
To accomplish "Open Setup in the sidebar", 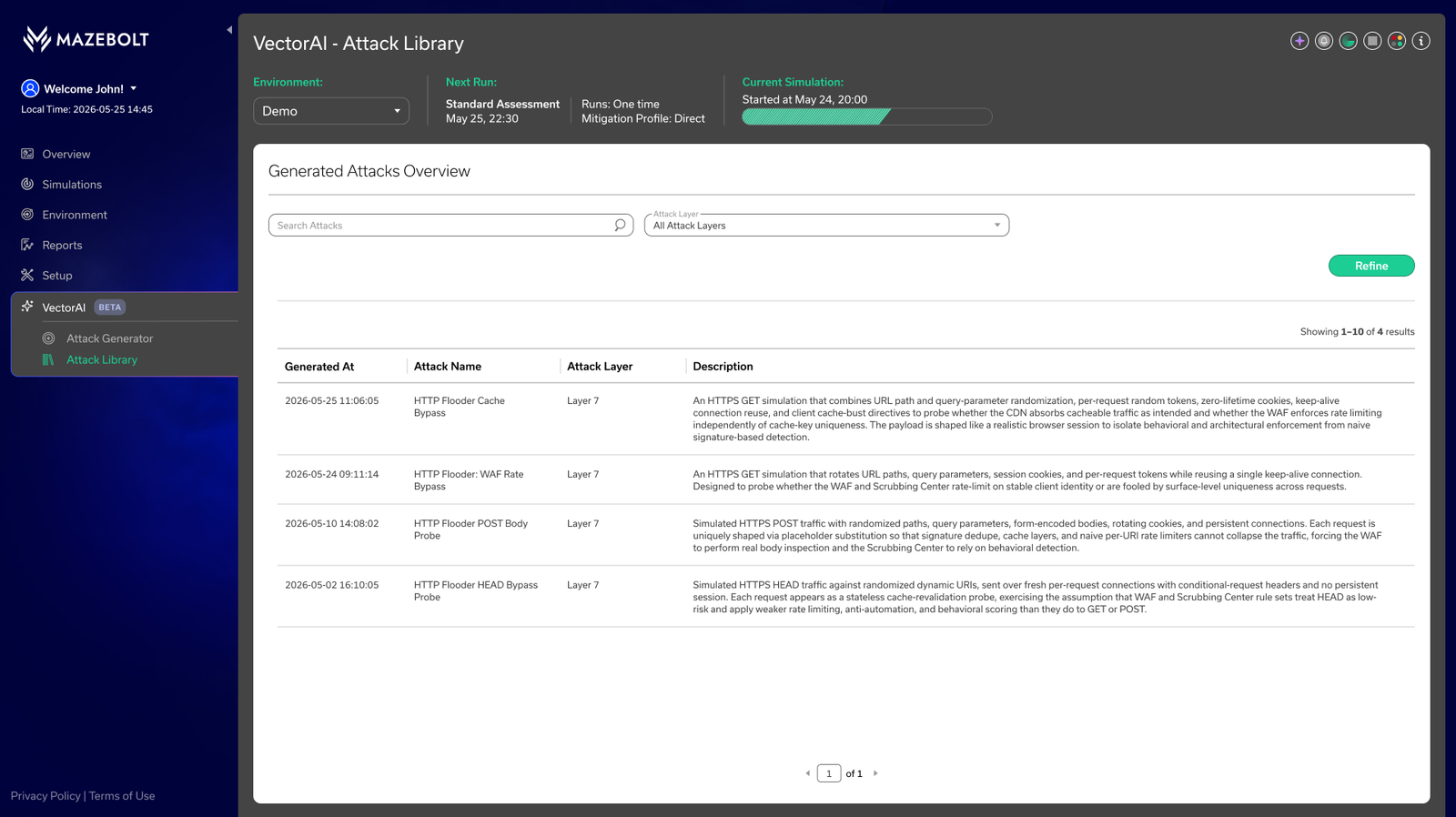I will (56, 275).
